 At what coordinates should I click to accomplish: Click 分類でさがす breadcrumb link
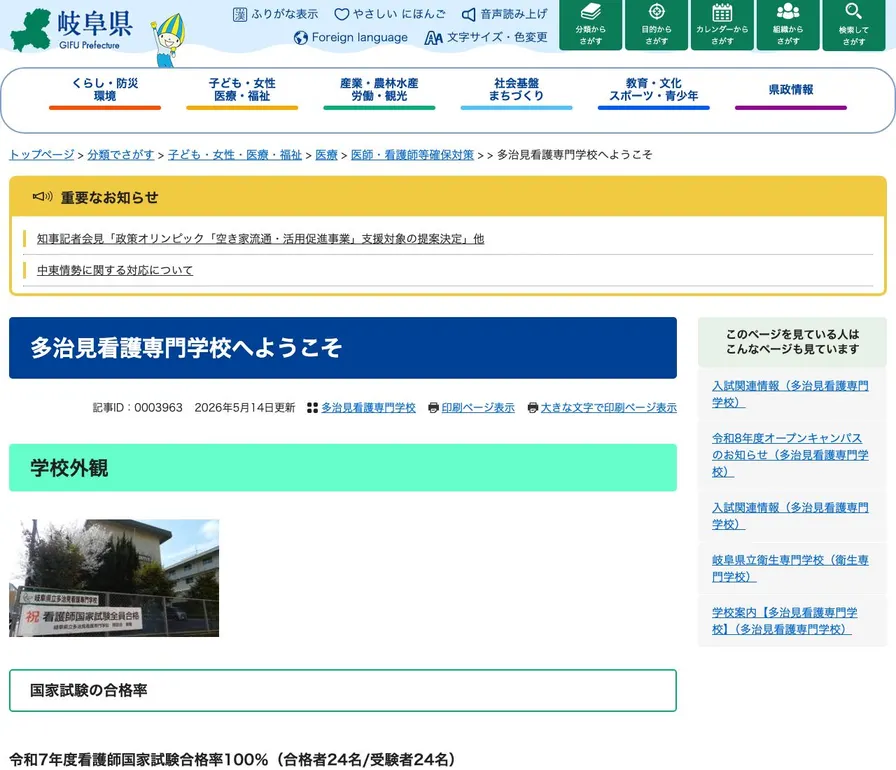tap(121, 154)
